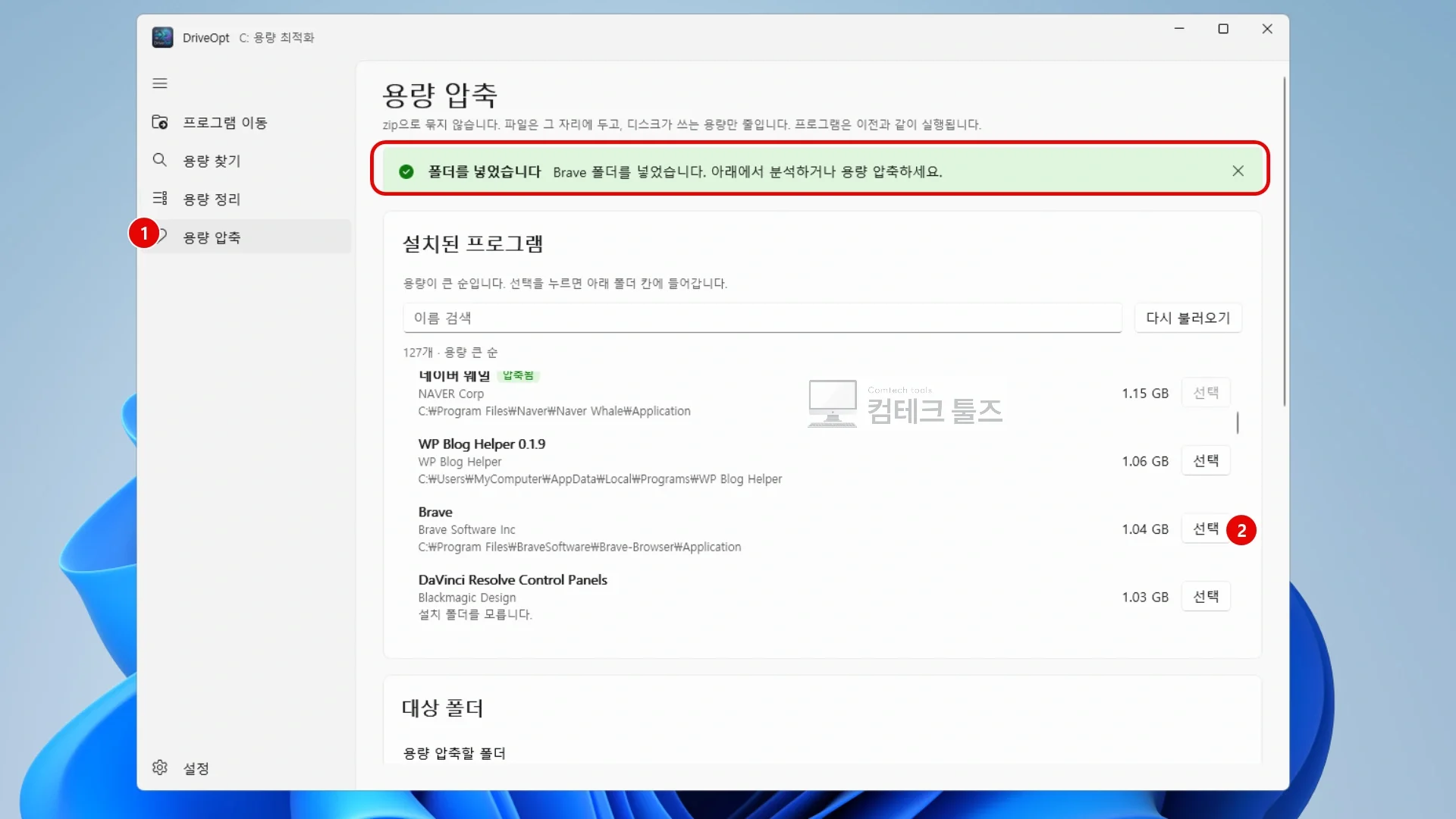Click the 다시 불러오기 reload button
Image resolution: width=1456 pixels, height=819 pixels.
point(1188,318)
